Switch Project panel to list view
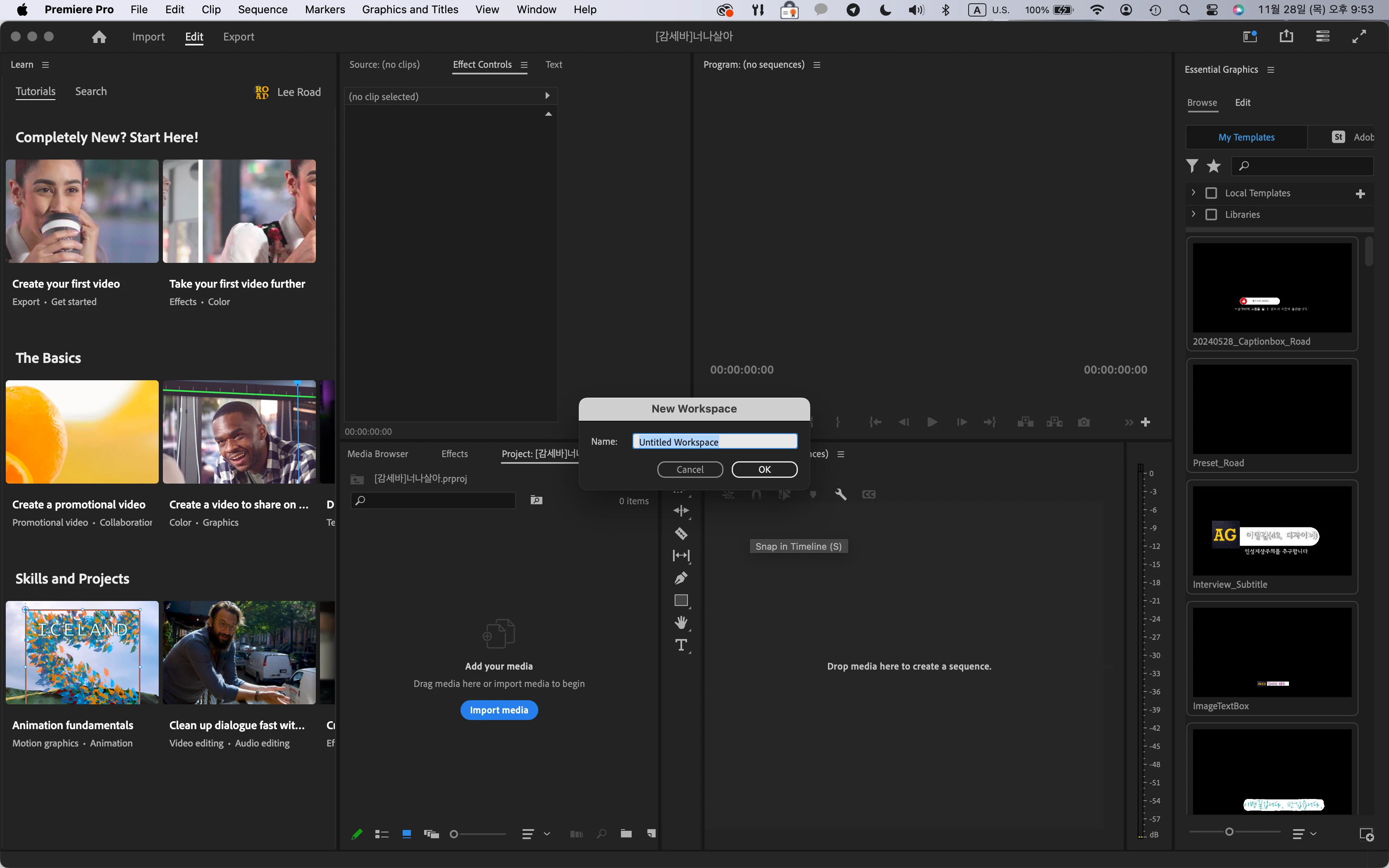 (382, 834)
